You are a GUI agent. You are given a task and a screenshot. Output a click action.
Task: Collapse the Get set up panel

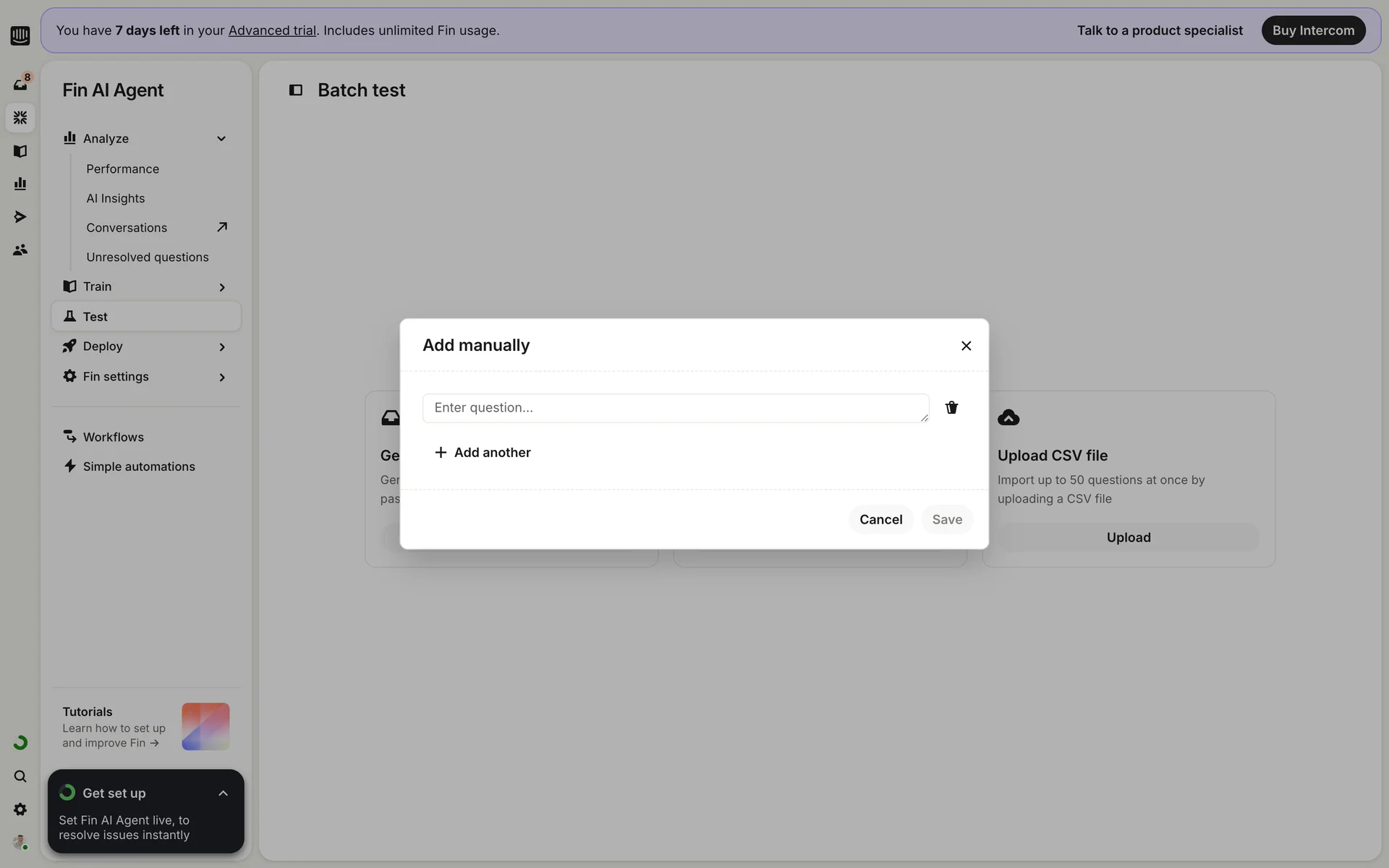[x=223, y=793]
